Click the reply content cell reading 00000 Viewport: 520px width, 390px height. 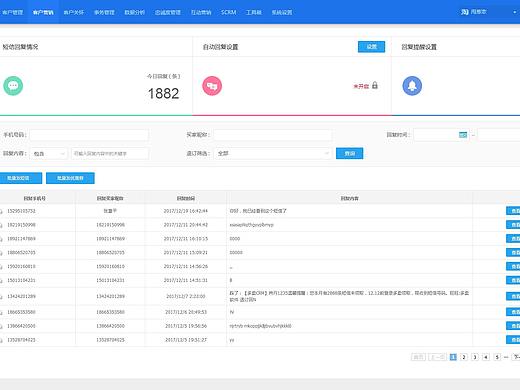[x=236, y=253]
